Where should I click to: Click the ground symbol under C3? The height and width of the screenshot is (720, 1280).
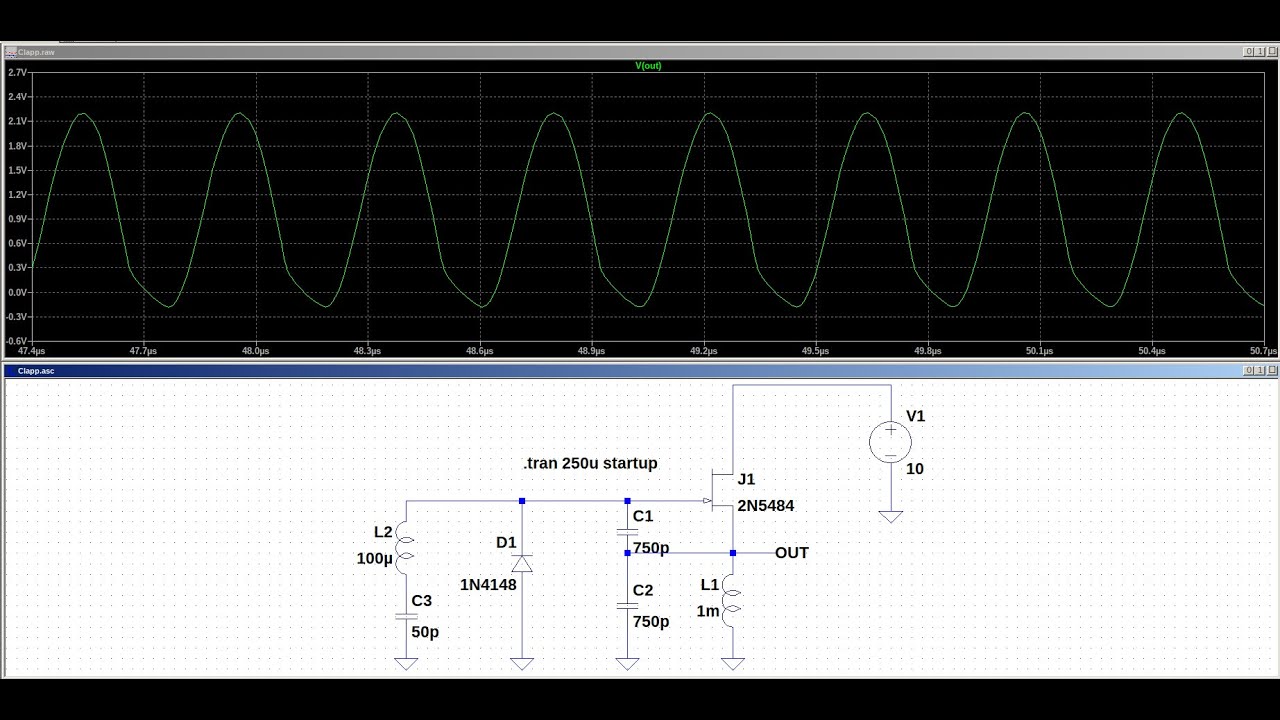coord(406,664)
